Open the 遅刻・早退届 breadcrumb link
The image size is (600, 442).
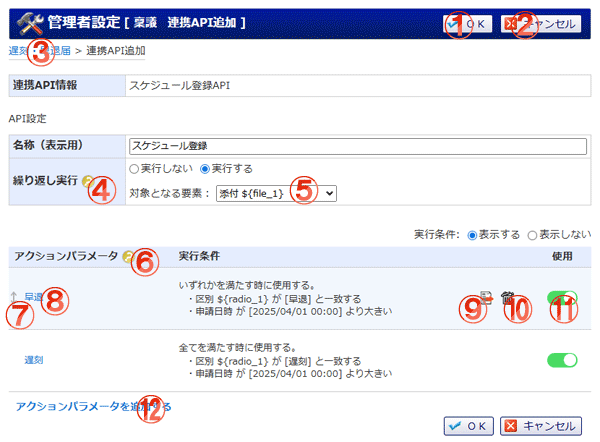click(39, 51)
